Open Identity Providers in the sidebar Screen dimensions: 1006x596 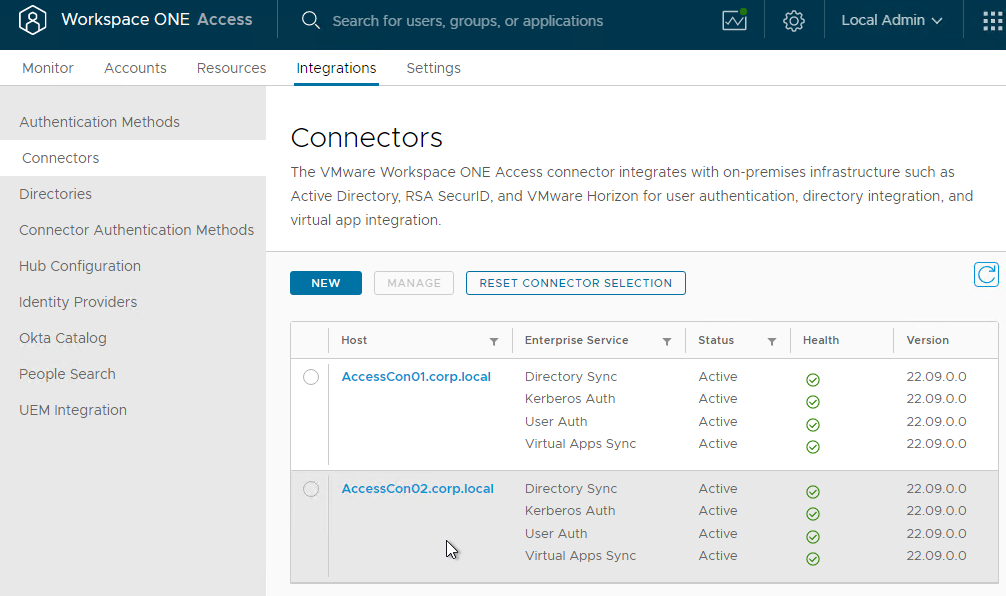point(133,302)
